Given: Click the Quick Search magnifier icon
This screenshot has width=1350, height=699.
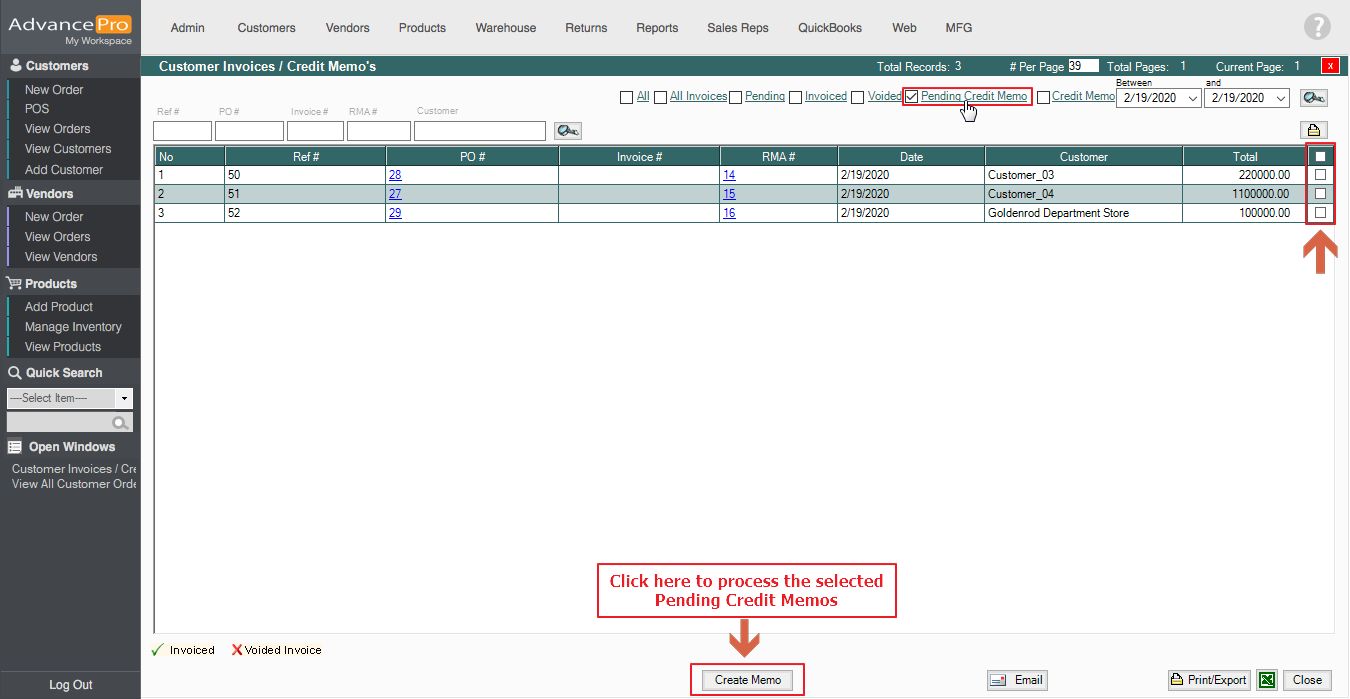Looking at the screenshot, I should 121,423.
